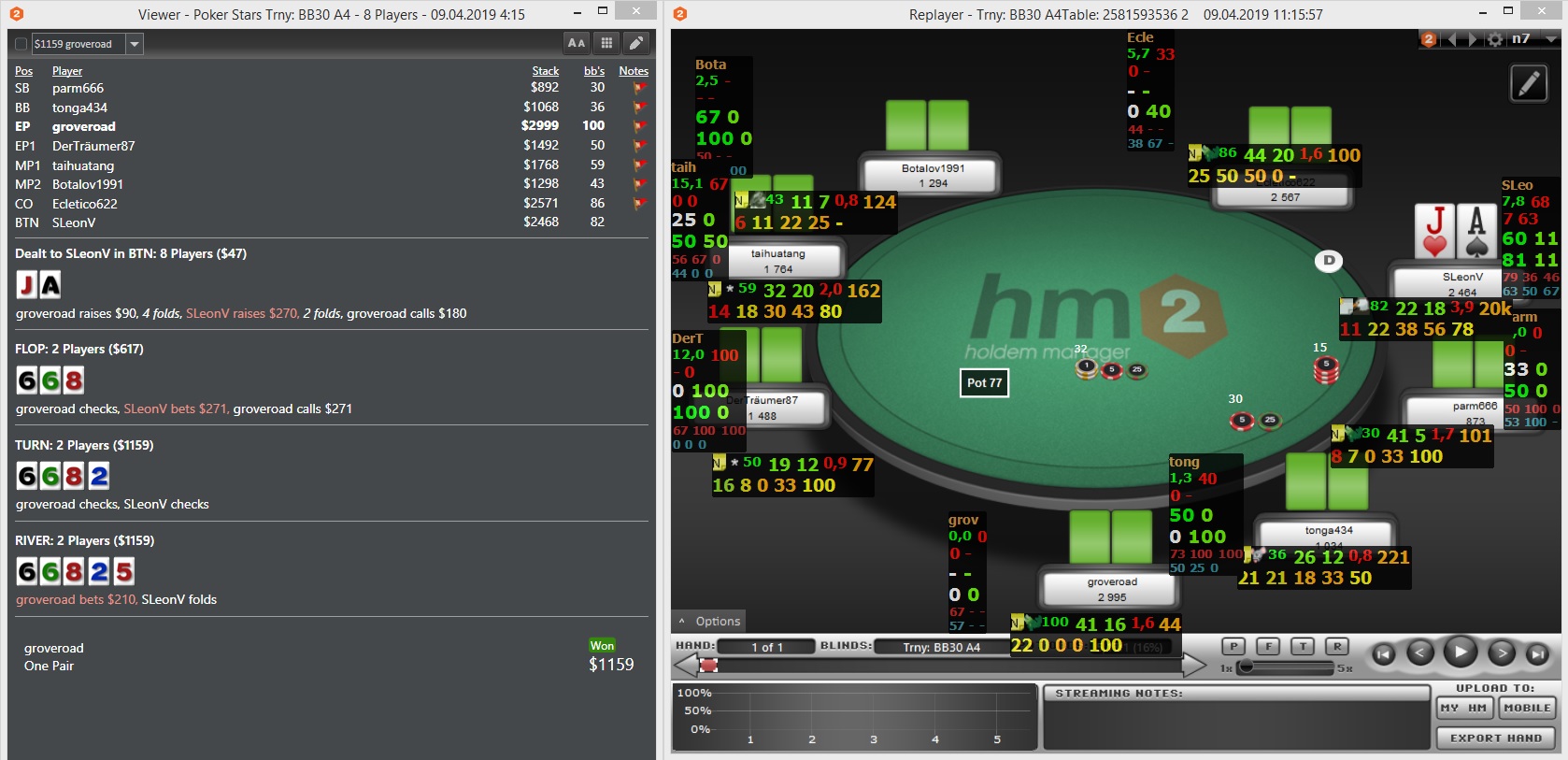Open the notes flag for Ecletico622
This screenshot has height=760, width=1568.
[x=640, y=204]
